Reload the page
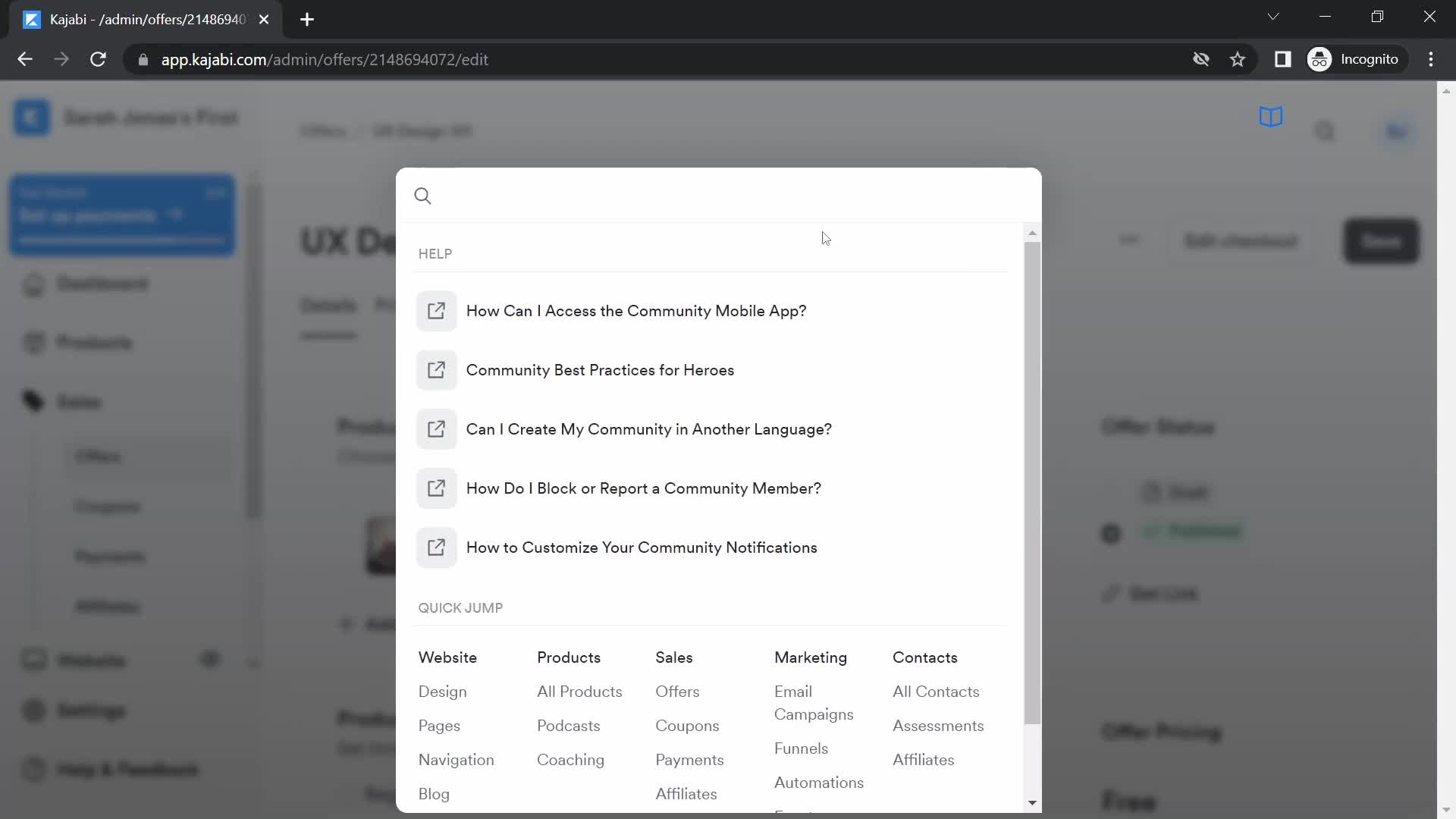Image resolution: width=1456 pixels, height=819 pixels. tap(98, 59)
